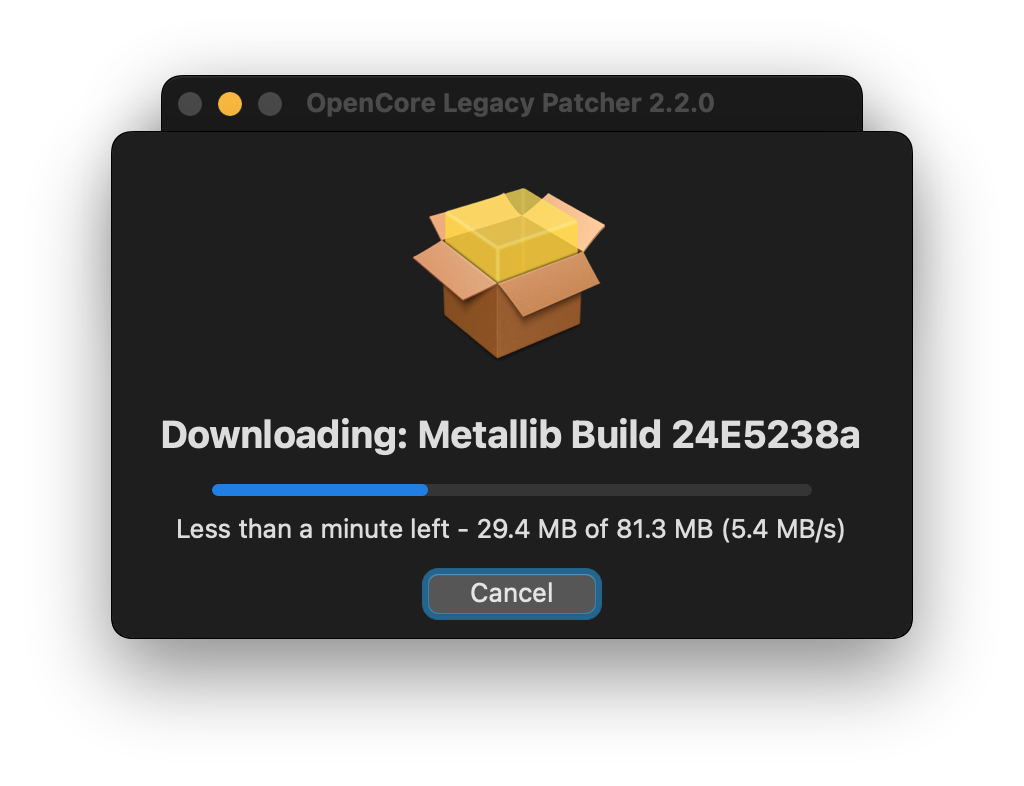Click the yellow cube inside the package

(511, 235)
